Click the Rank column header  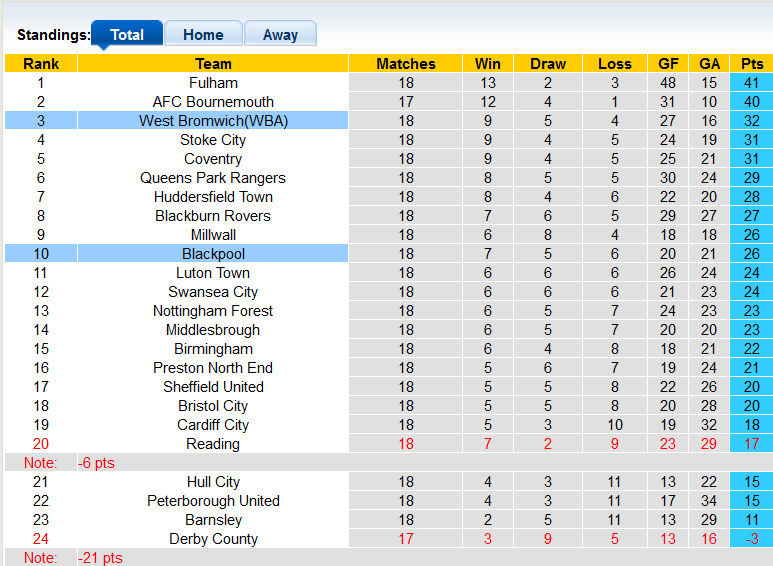point(41,63)
